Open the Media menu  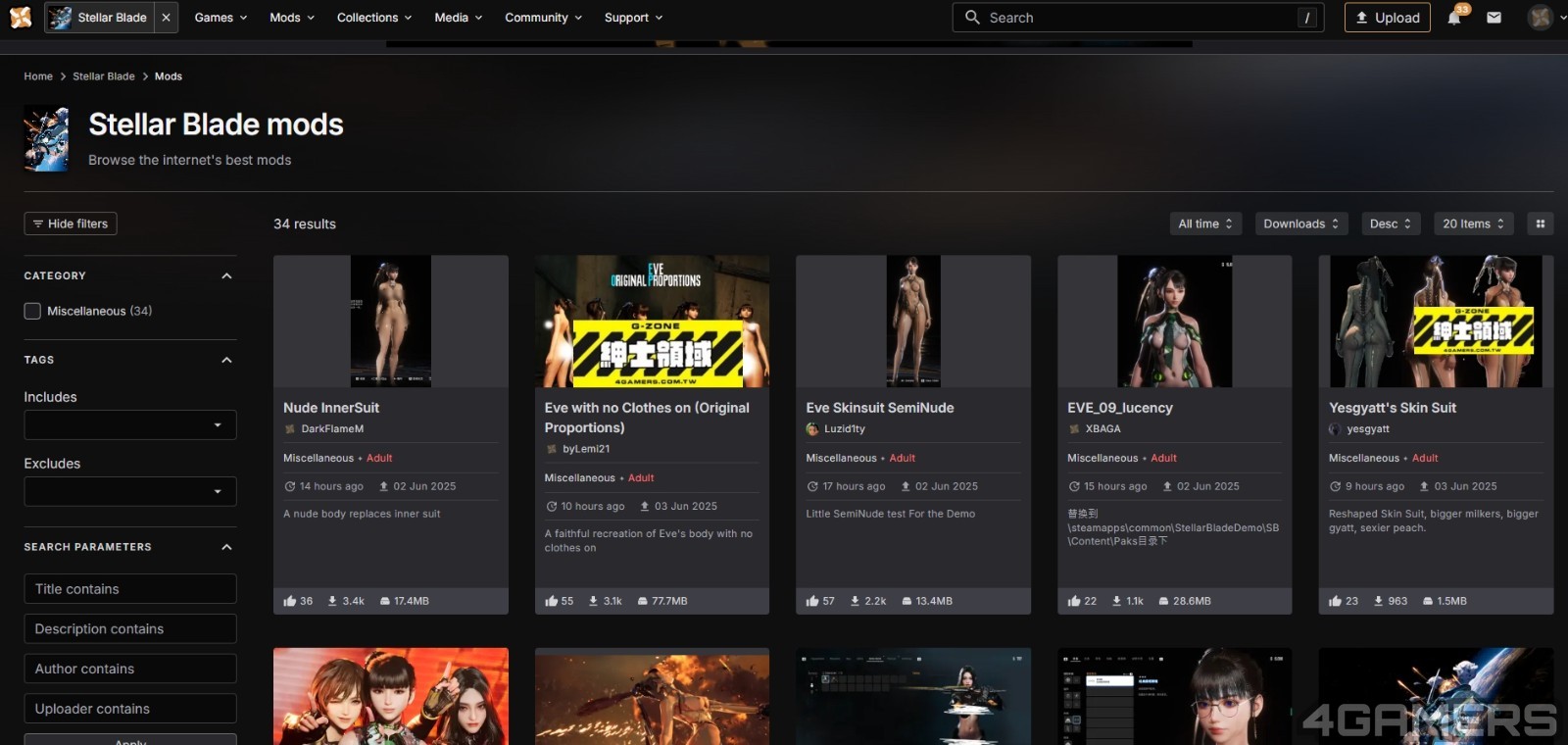(459, 18)
